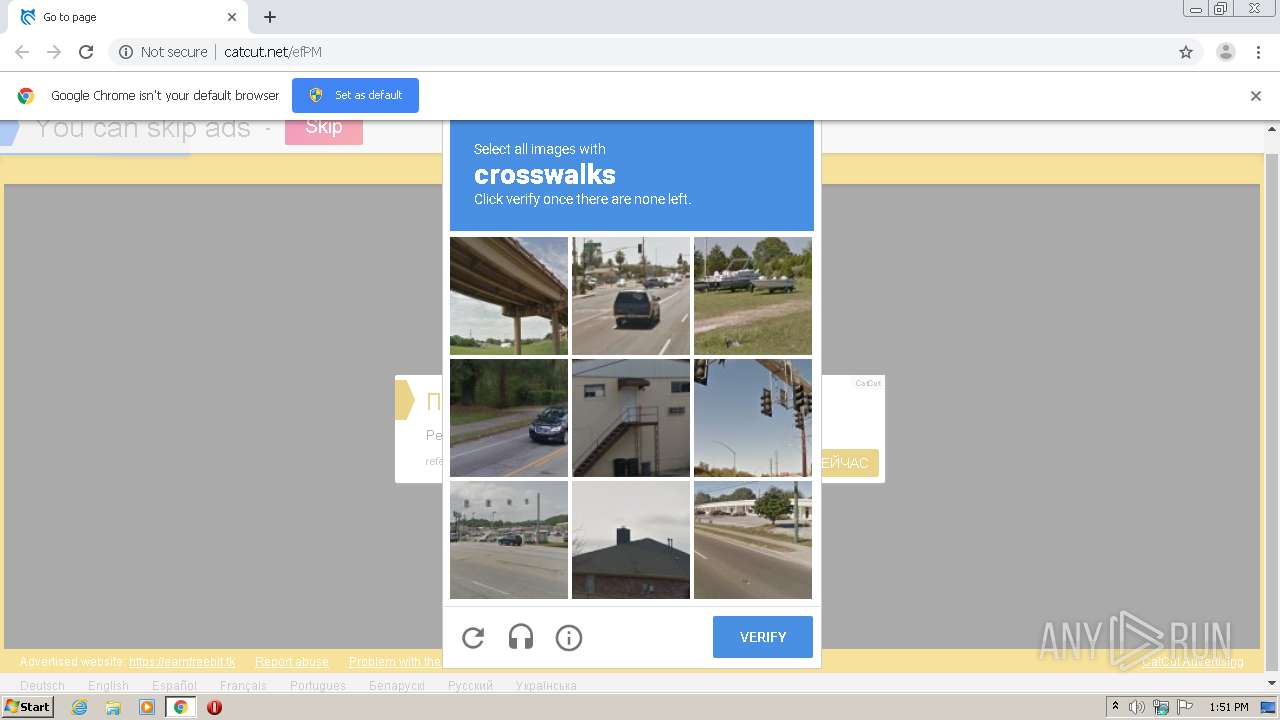Open the earnfreebit.tk advertised website link
The width and height of the screenshot is (1280, 720).
coord(182,662)
